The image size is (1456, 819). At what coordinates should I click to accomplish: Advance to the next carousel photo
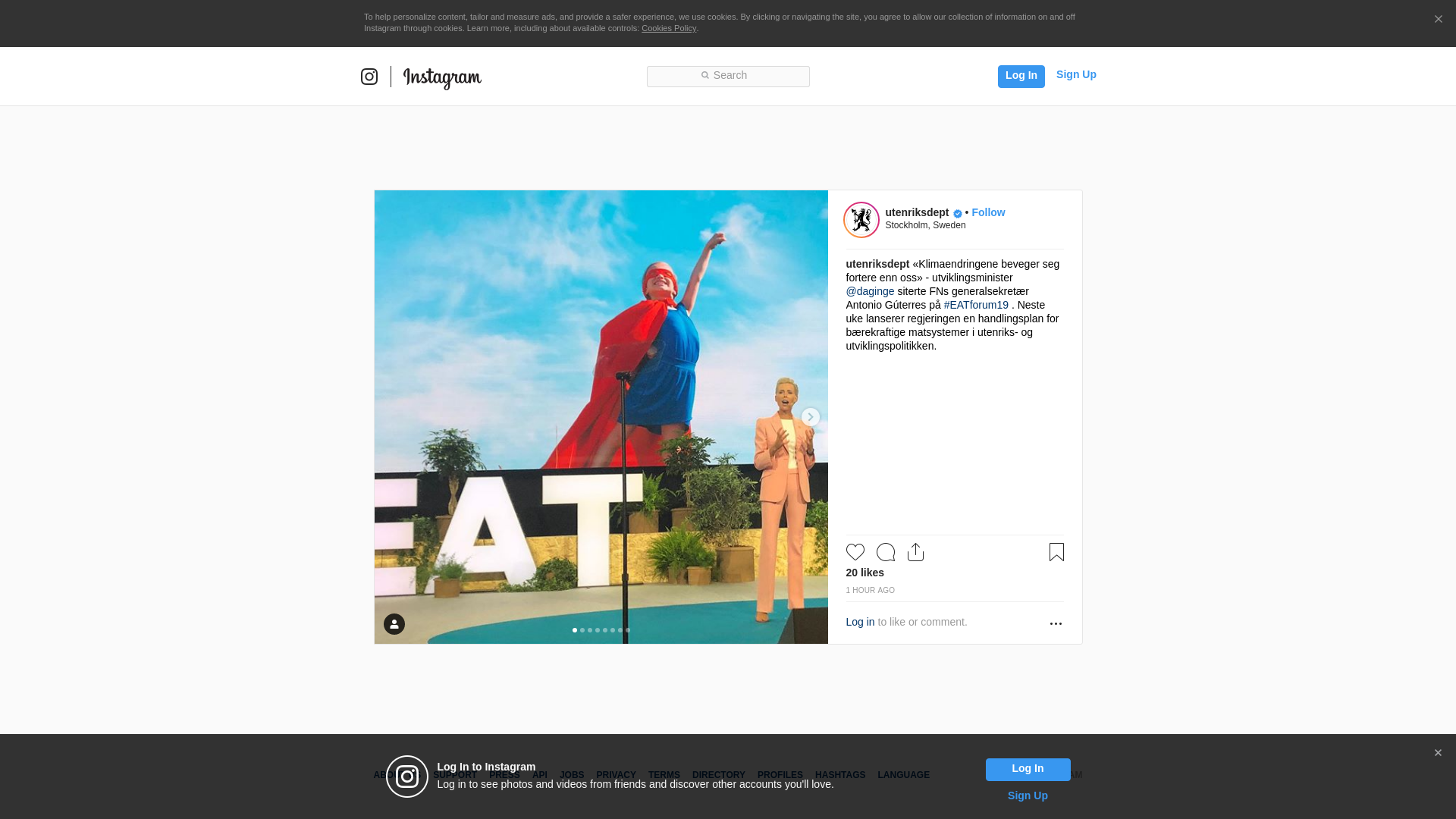pos(810,417)
